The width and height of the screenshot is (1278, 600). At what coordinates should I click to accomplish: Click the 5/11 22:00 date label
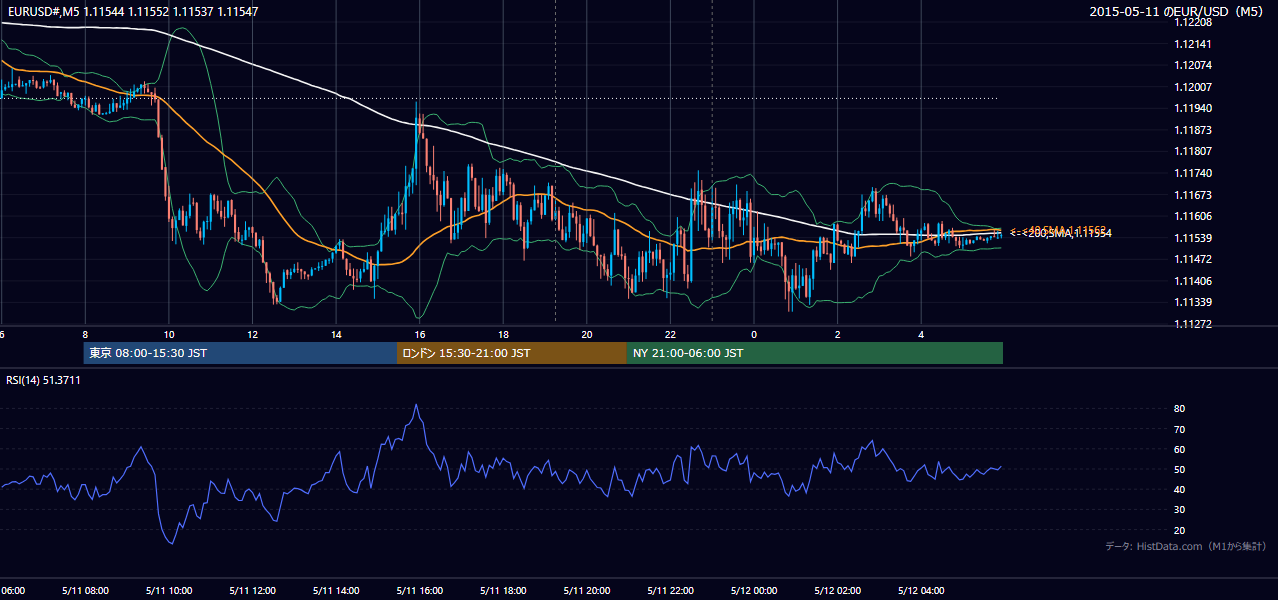[x=671, y=591]
